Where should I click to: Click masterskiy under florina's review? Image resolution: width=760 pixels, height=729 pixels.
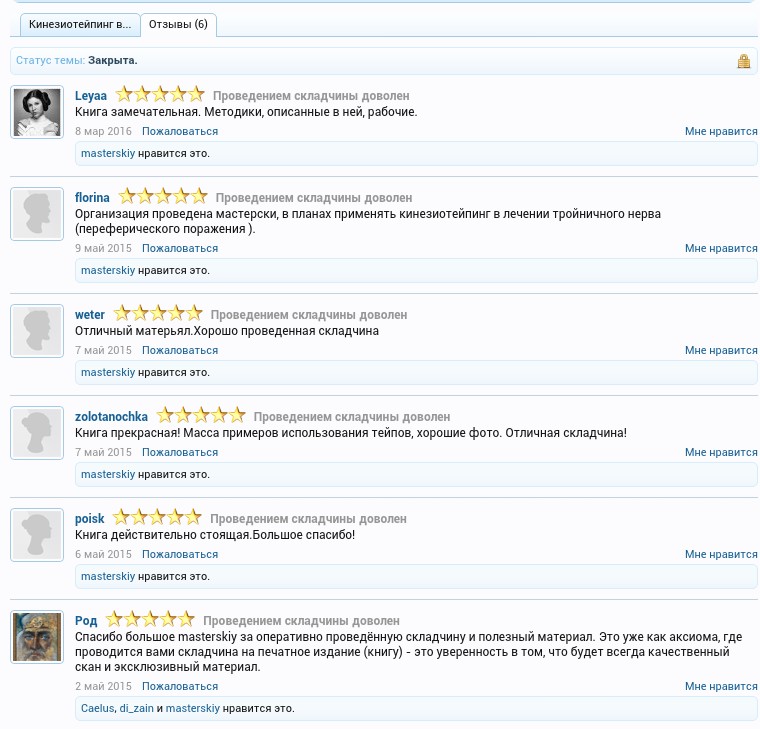[x=107, y=270]
